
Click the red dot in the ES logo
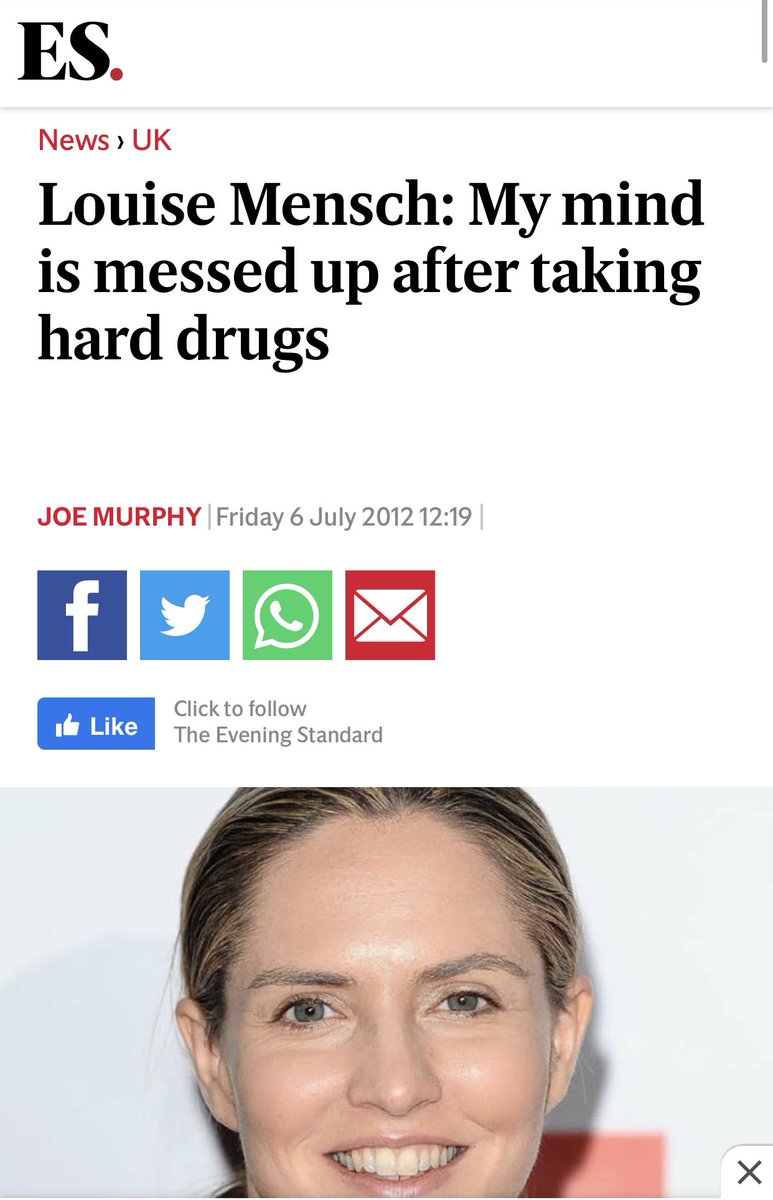[x=116, y=73]
